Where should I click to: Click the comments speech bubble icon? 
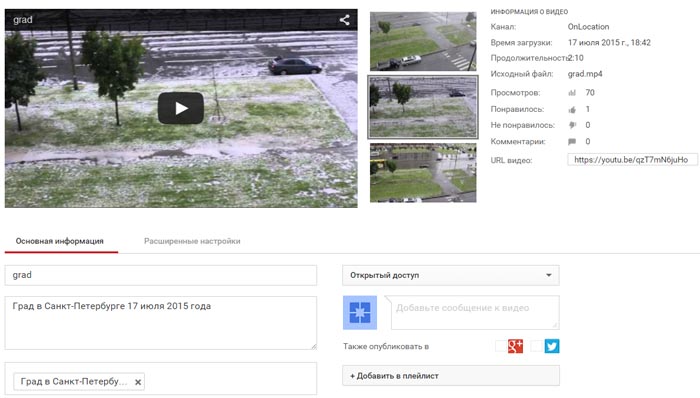point(572,141)
